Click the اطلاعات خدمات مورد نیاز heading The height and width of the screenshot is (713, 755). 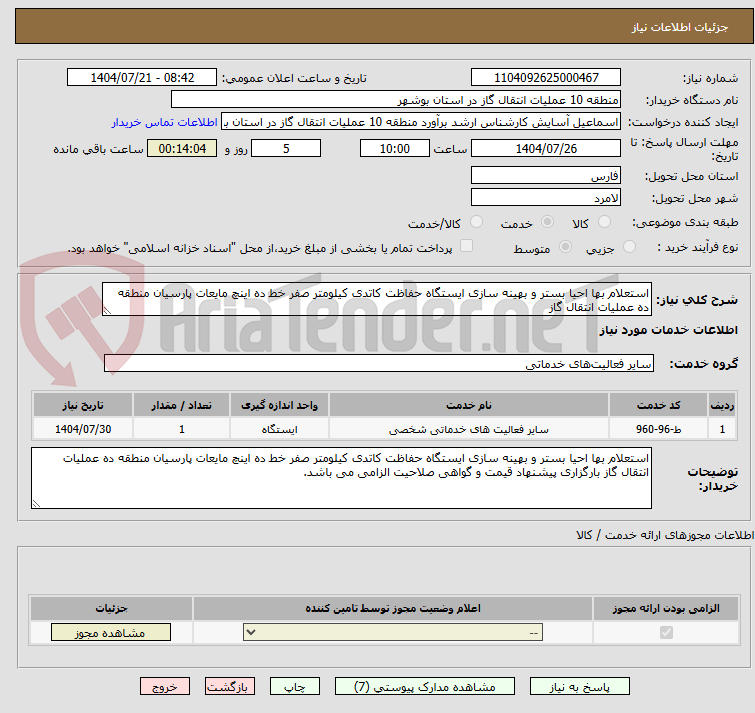668,330
